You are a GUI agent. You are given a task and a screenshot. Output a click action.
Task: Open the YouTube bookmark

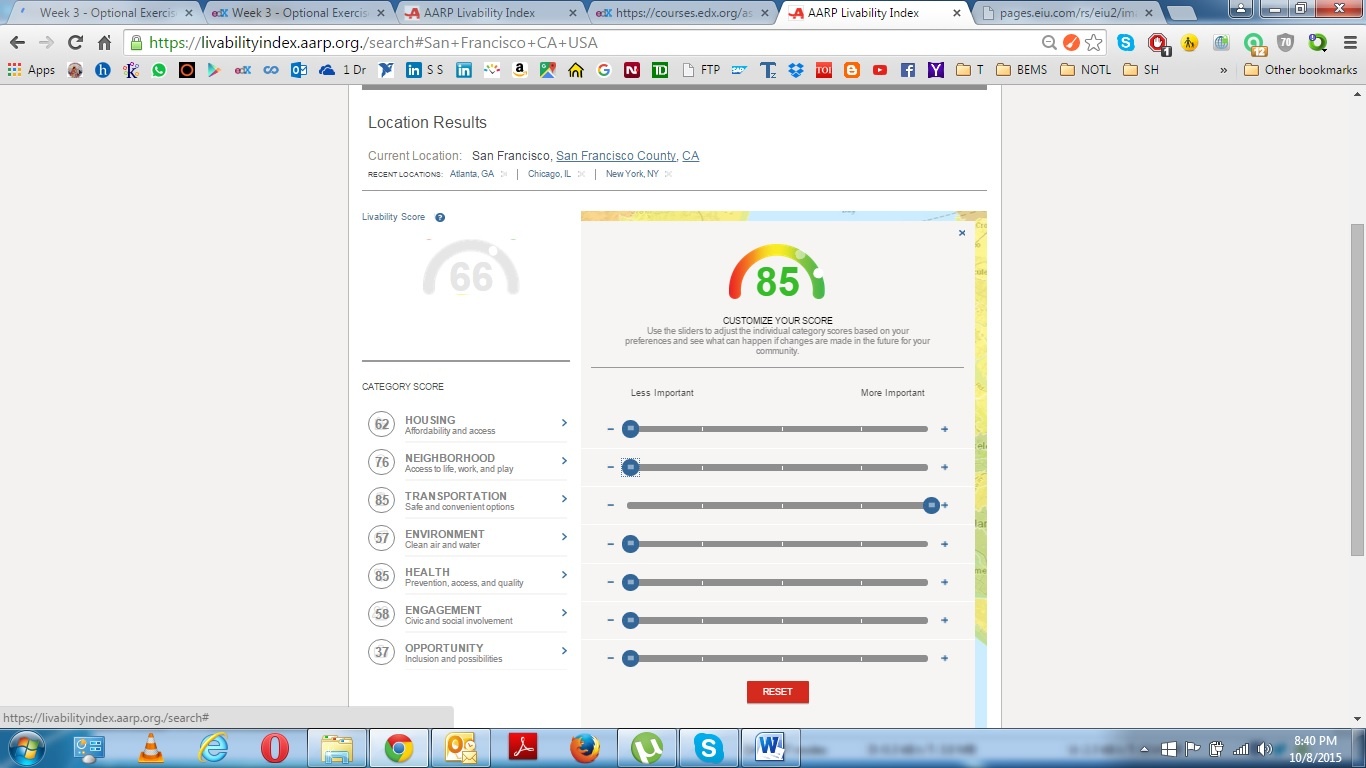coord(880,70)
